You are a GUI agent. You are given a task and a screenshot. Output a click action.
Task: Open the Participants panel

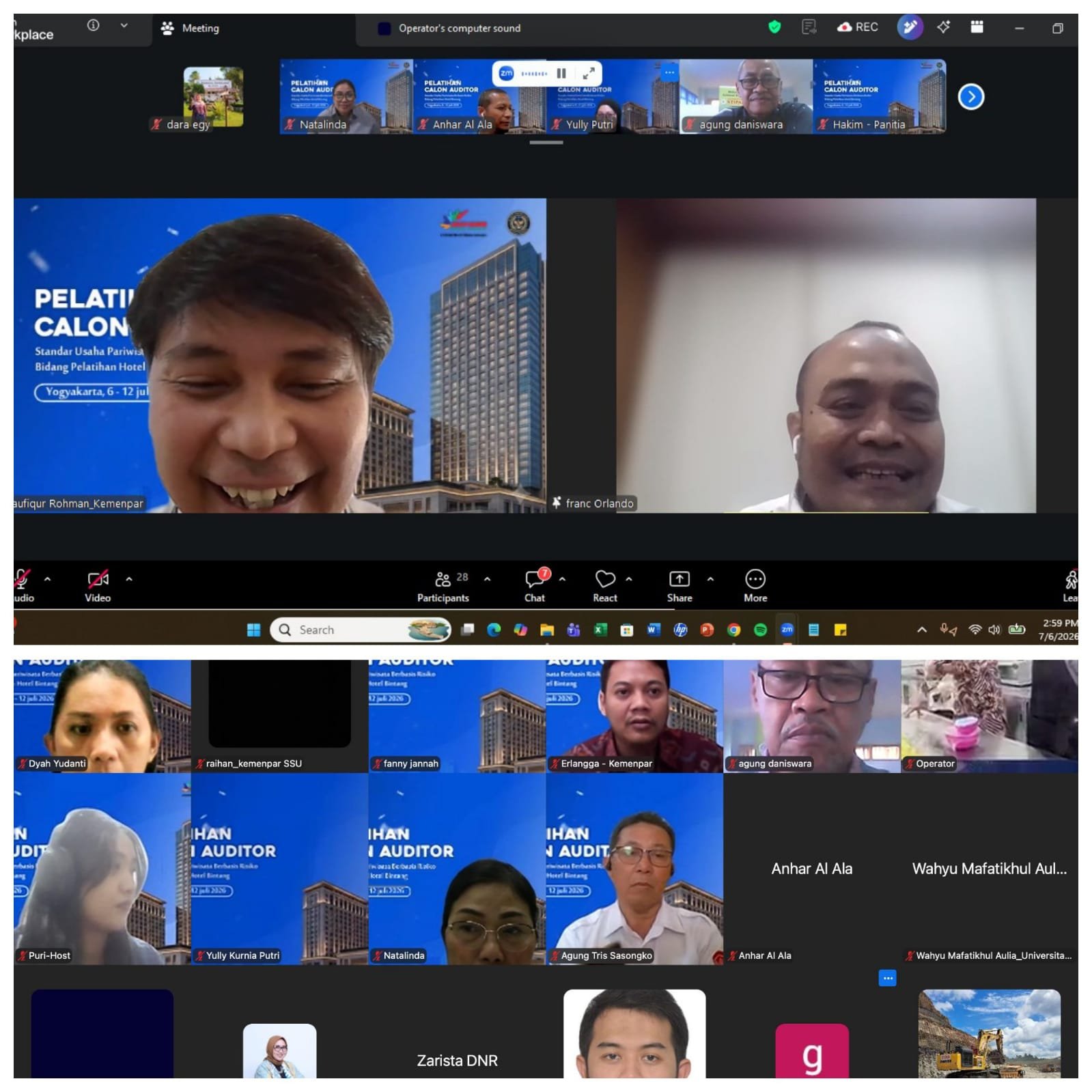pyautogui.click(x=443, y=587)
